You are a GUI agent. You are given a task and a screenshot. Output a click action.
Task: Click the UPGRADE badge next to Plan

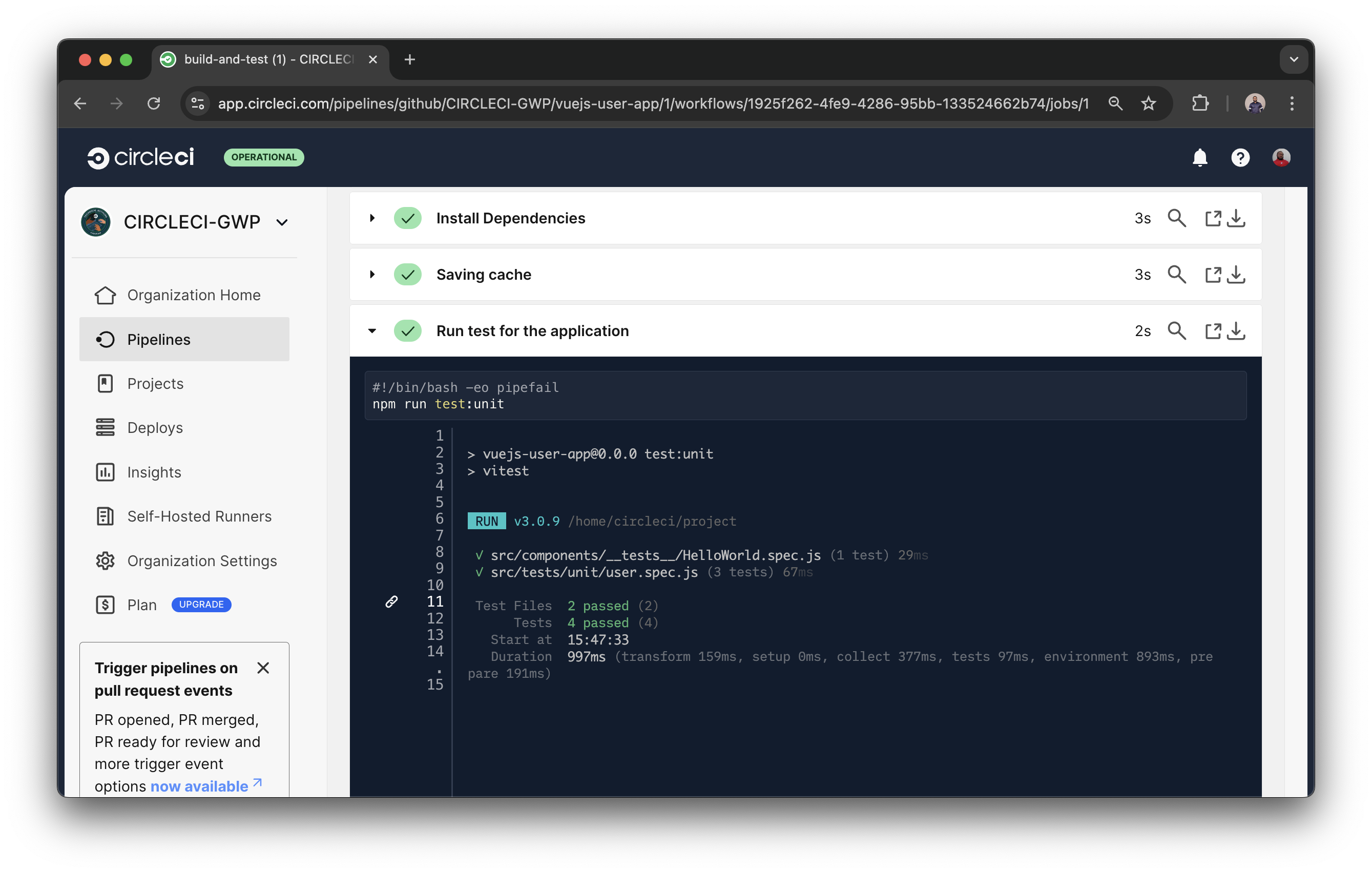200,604
